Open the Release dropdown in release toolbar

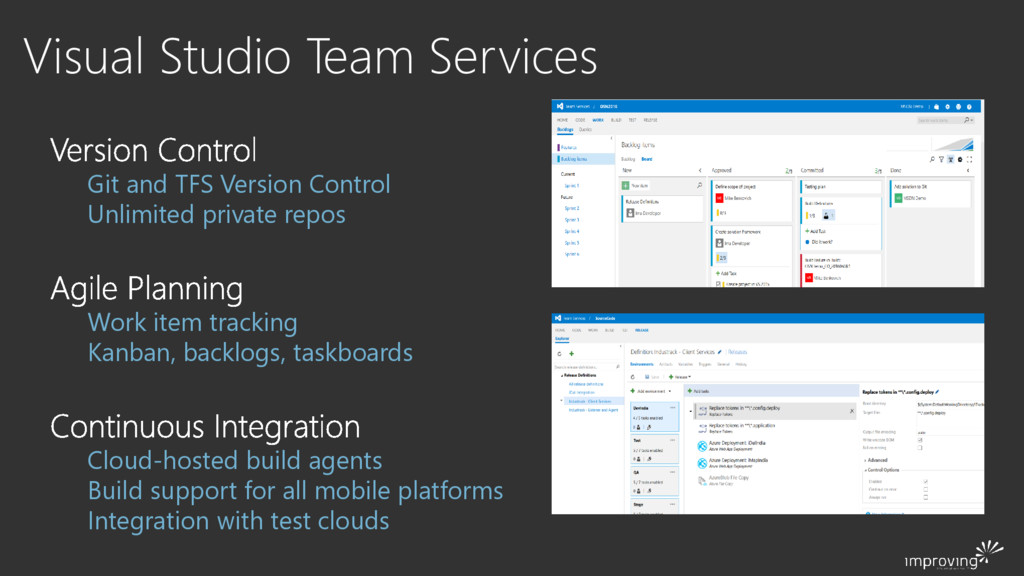[680, 377]
